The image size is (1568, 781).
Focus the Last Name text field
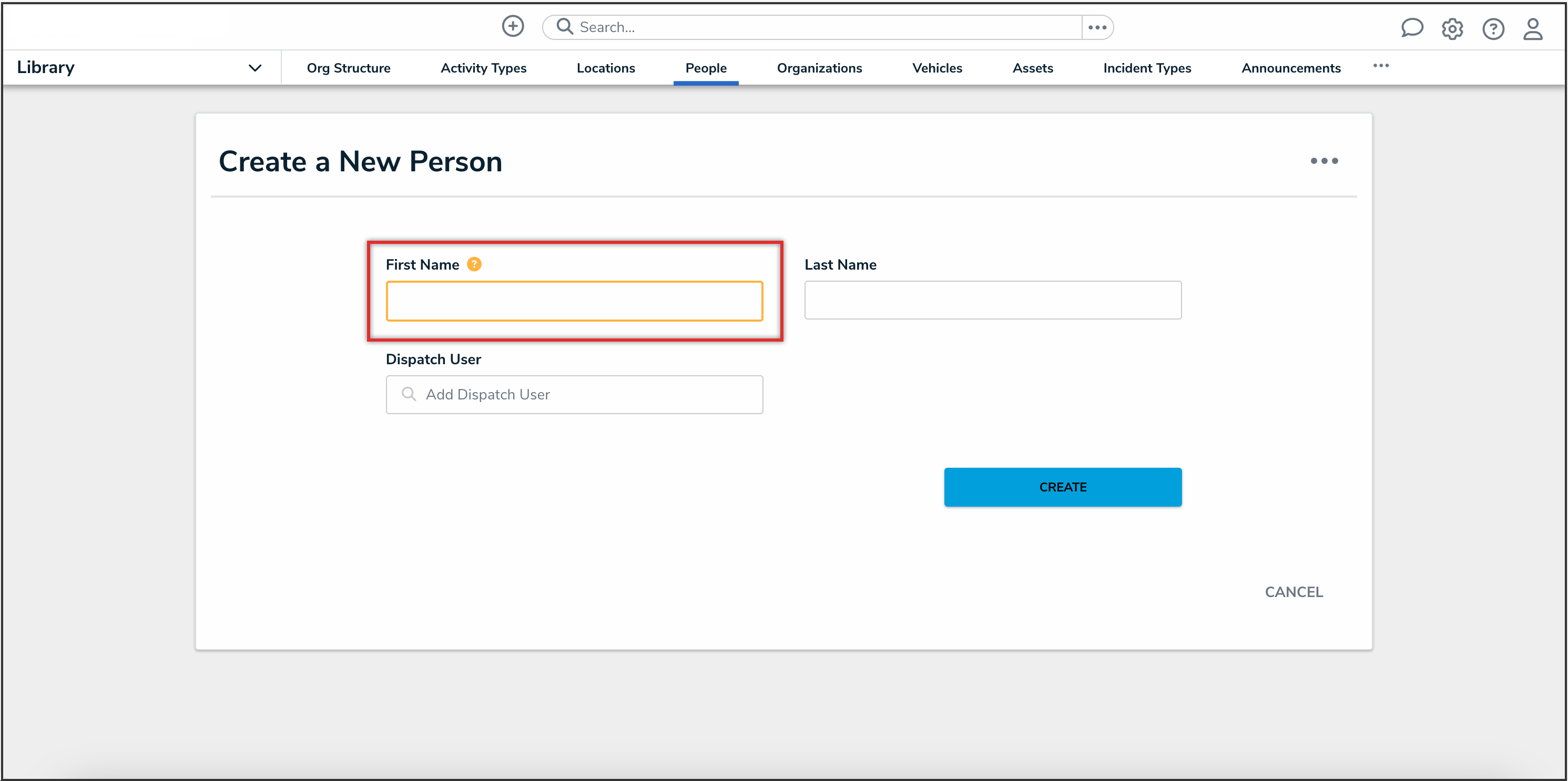tap(992, 300)
